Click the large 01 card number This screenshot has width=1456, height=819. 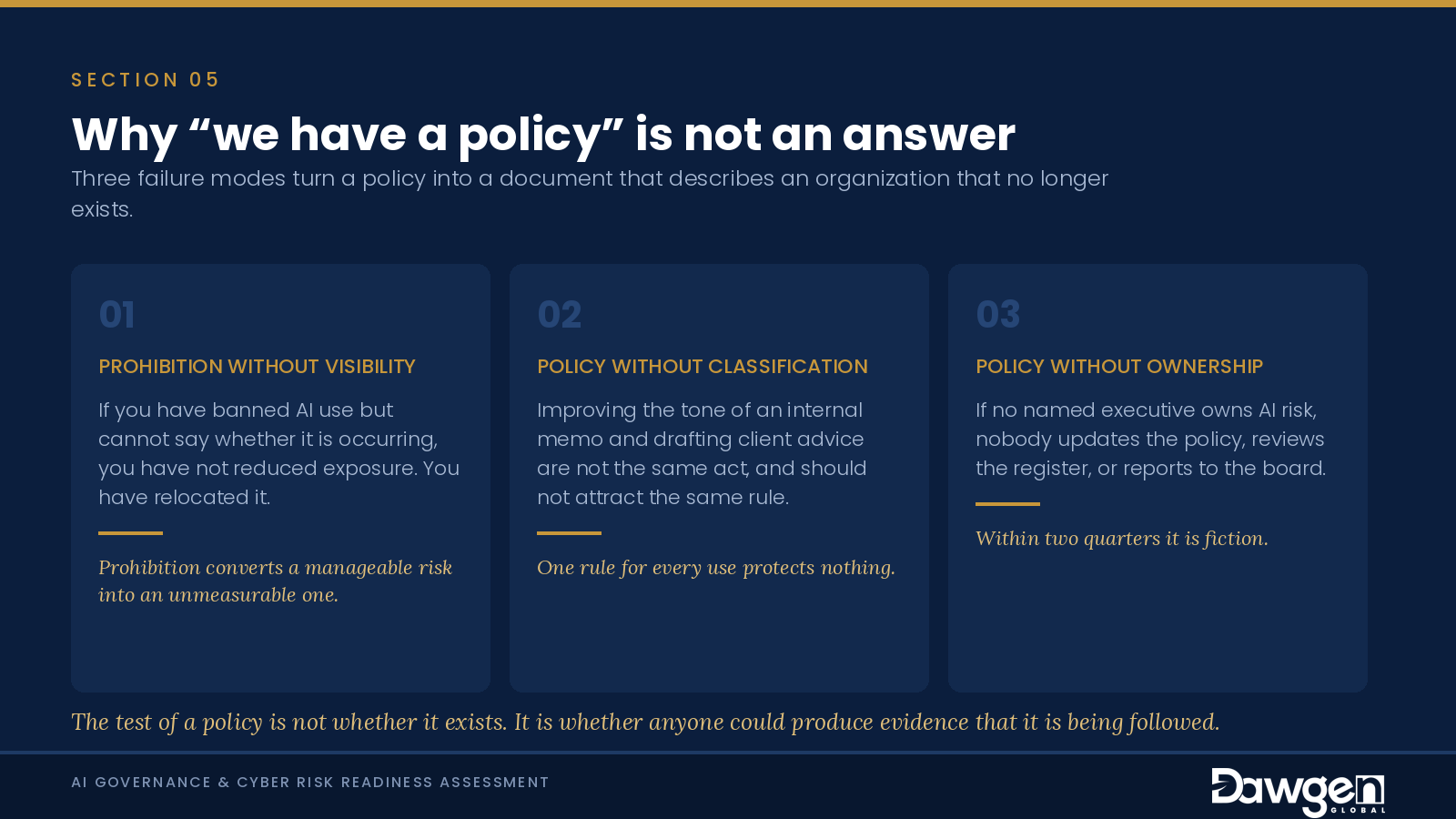pyautogui.click(x=116, y=315)
